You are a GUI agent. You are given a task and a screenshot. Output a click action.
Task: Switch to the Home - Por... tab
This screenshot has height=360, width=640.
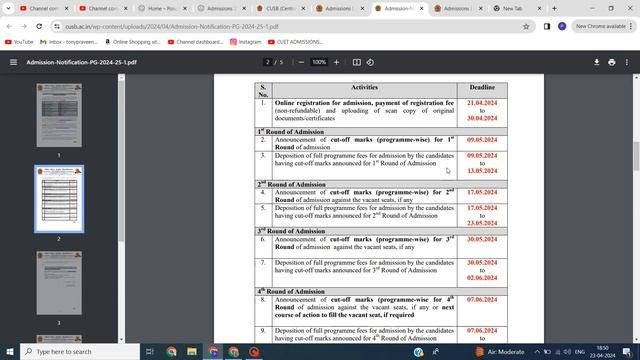click(163, 8)
